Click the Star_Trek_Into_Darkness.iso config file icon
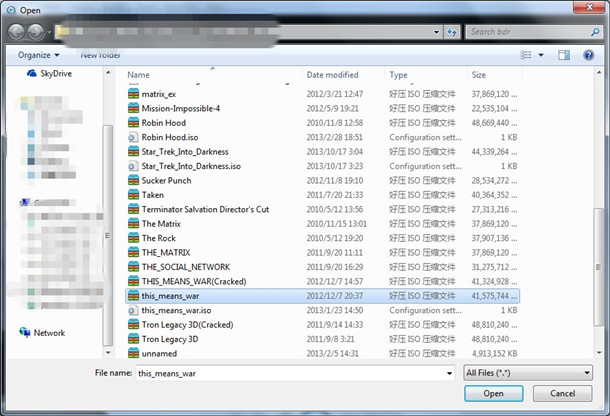This screenshot has height=416, width=610. coord(133,166)
